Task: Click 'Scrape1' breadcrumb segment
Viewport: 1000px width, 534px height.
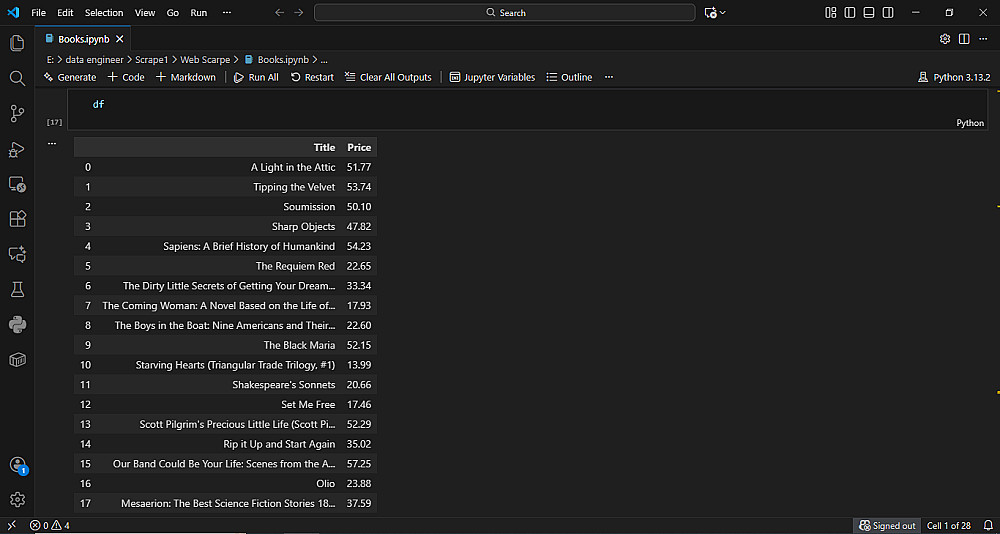Action: click(152, 59)
